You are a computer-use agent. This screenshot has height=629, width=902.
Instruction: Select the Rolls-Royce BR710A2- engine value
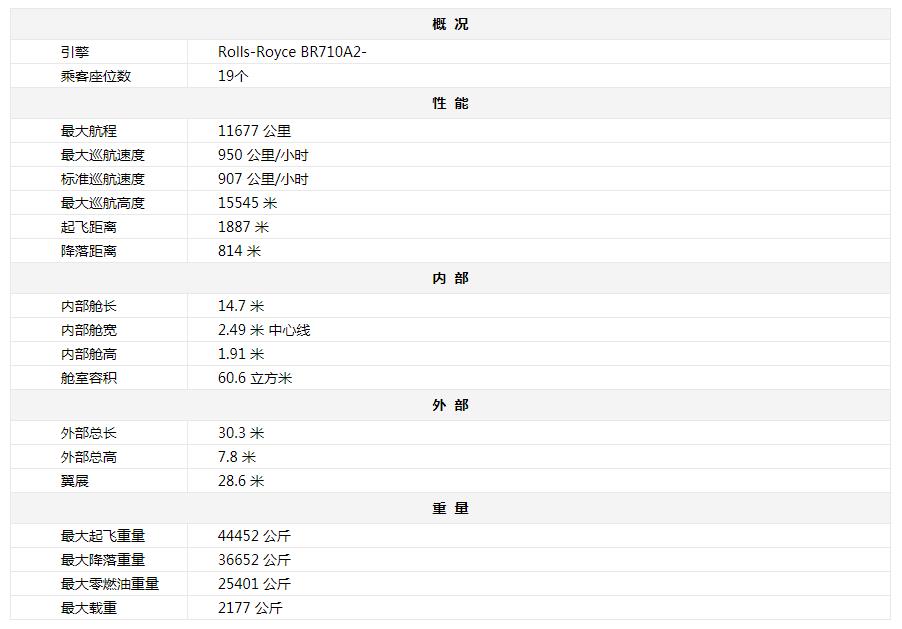point(292,52)
